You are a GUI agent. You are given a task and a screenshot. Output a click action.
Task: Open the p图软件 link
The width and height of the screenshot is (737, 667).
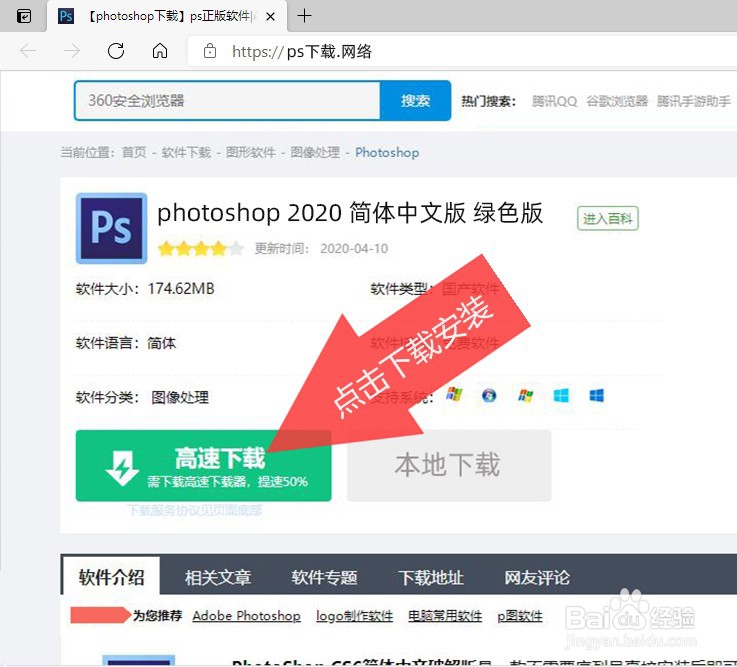[x=520, y=616]
